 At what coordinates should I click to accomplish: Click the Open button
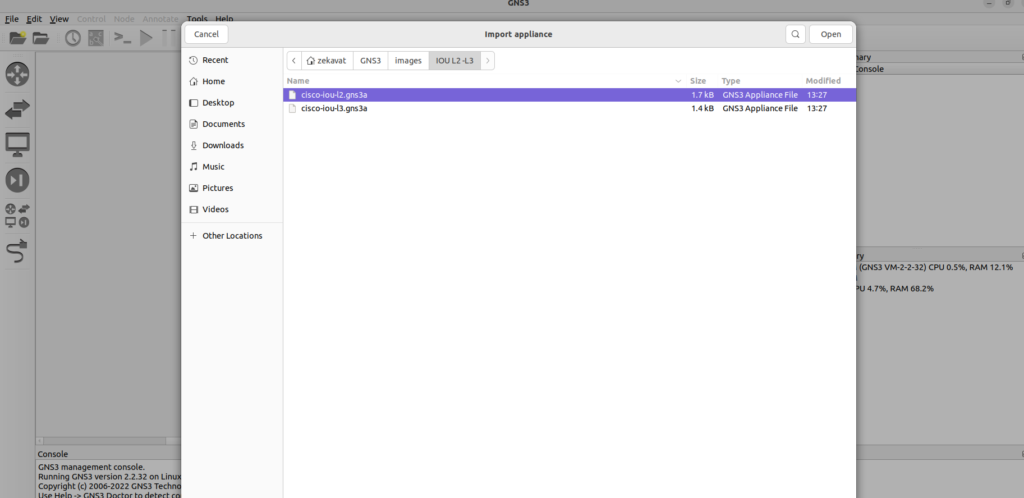(x=830, y=34)
